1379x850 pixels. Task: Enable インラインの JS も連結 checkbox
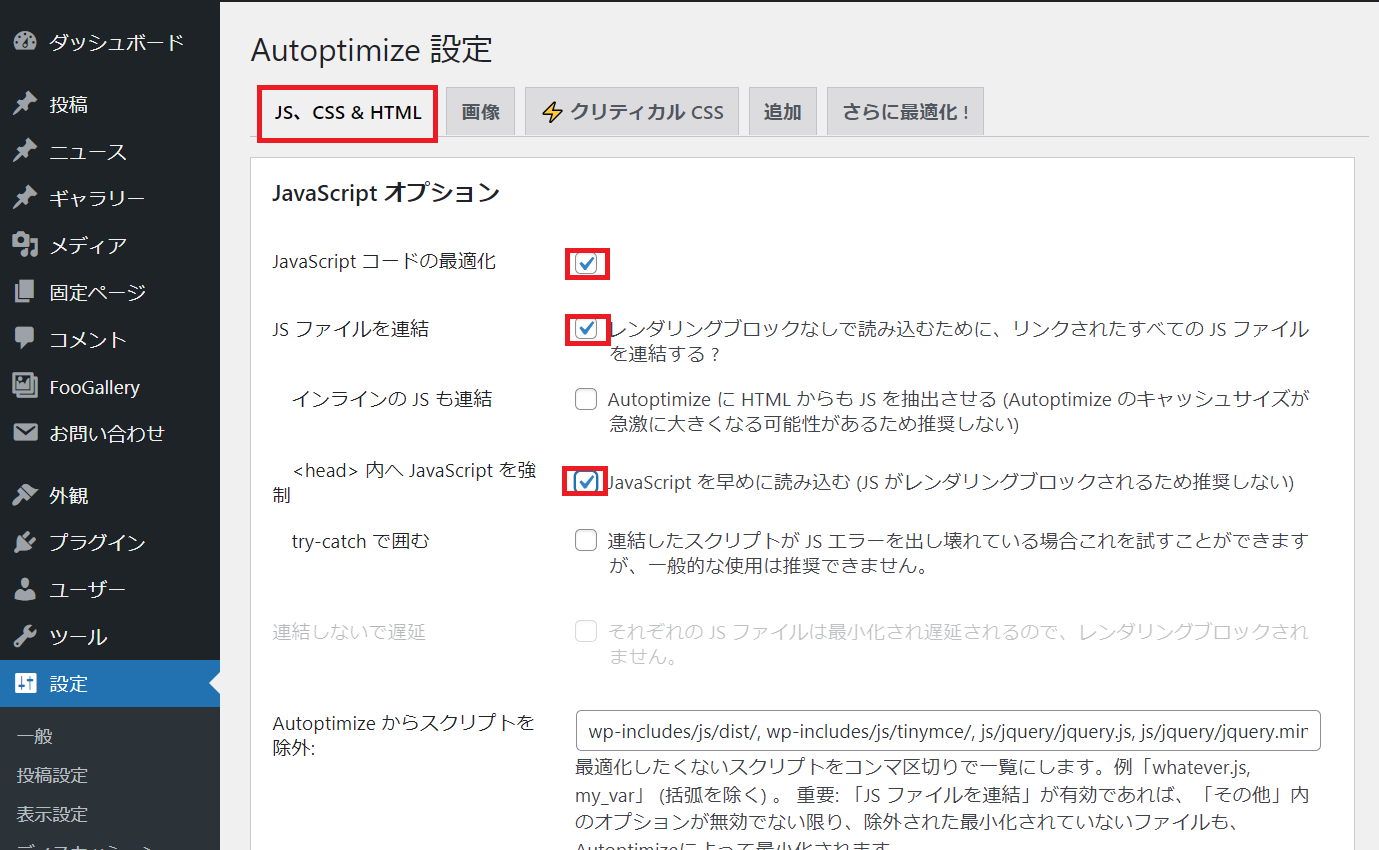(x=586, y=400)
